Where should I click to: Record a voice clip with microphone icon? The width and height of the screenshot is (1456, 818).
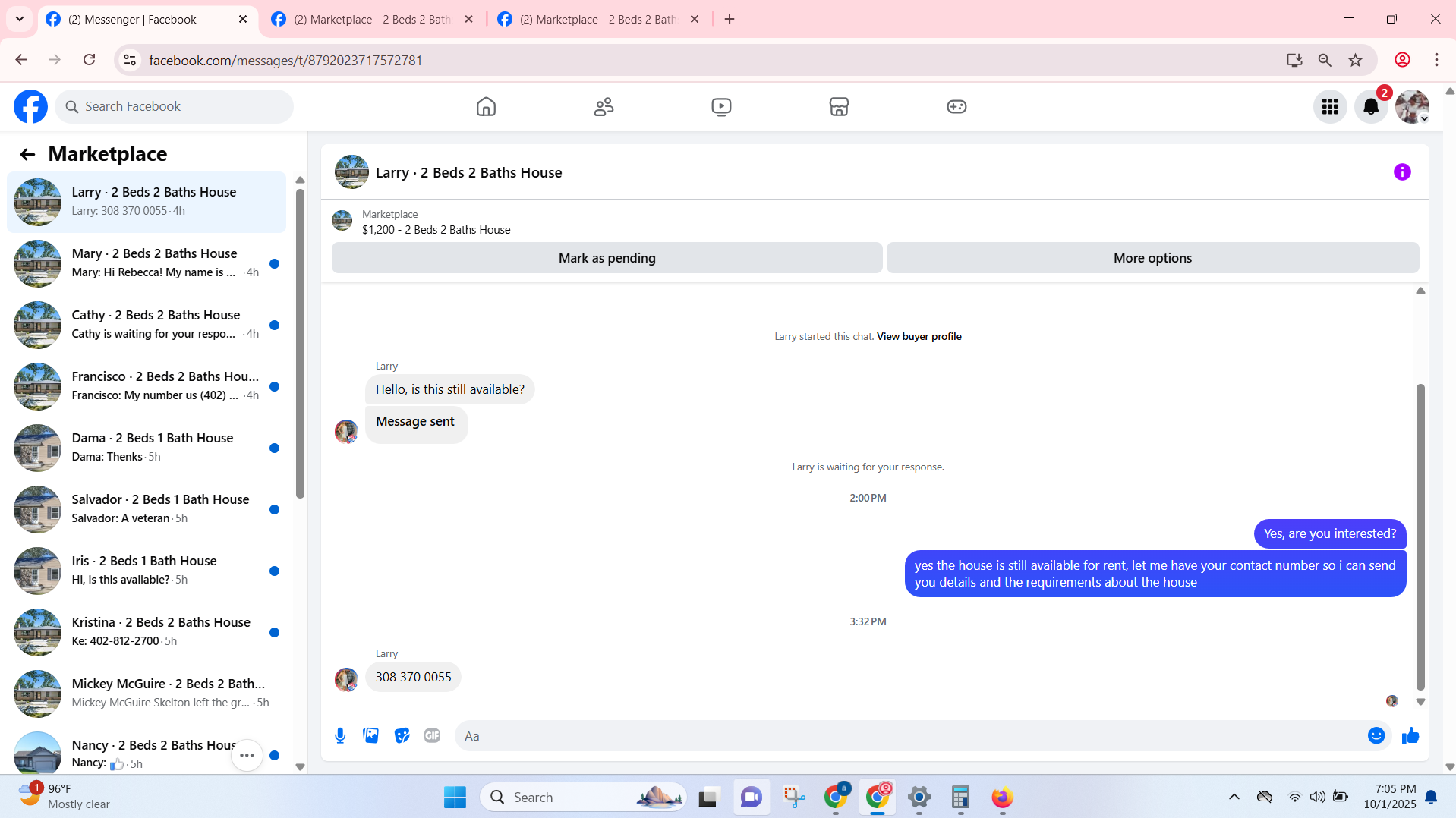340,736
